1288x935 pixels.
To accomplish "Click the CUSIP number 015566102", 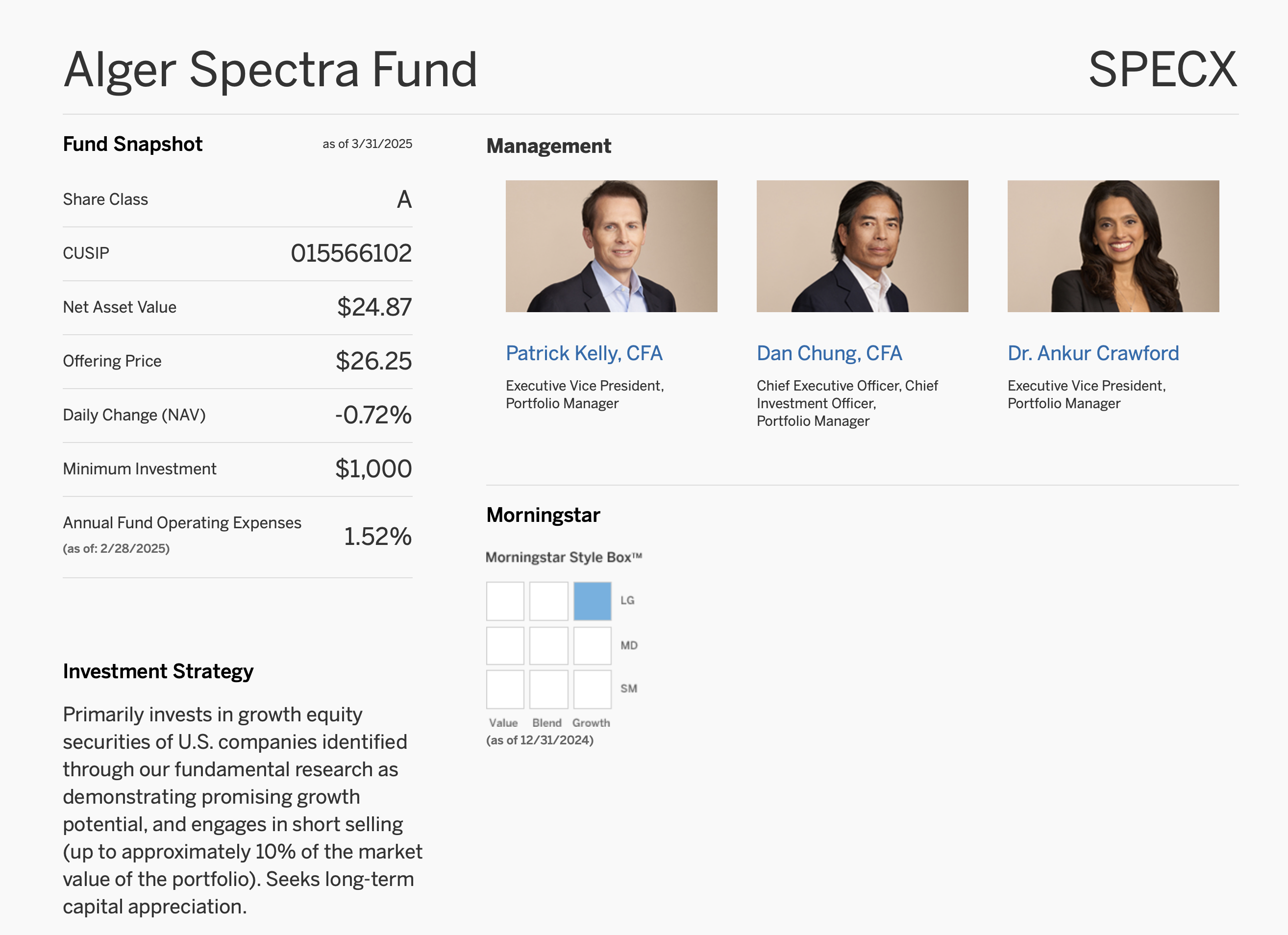I will point(351,253).
